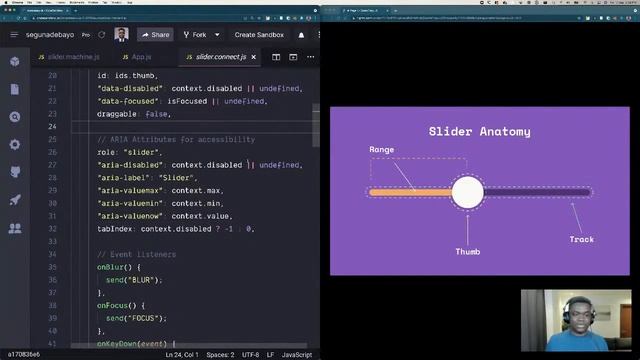Click the Share button
This screenshot has height=360, width=640.
coord(155,35)
